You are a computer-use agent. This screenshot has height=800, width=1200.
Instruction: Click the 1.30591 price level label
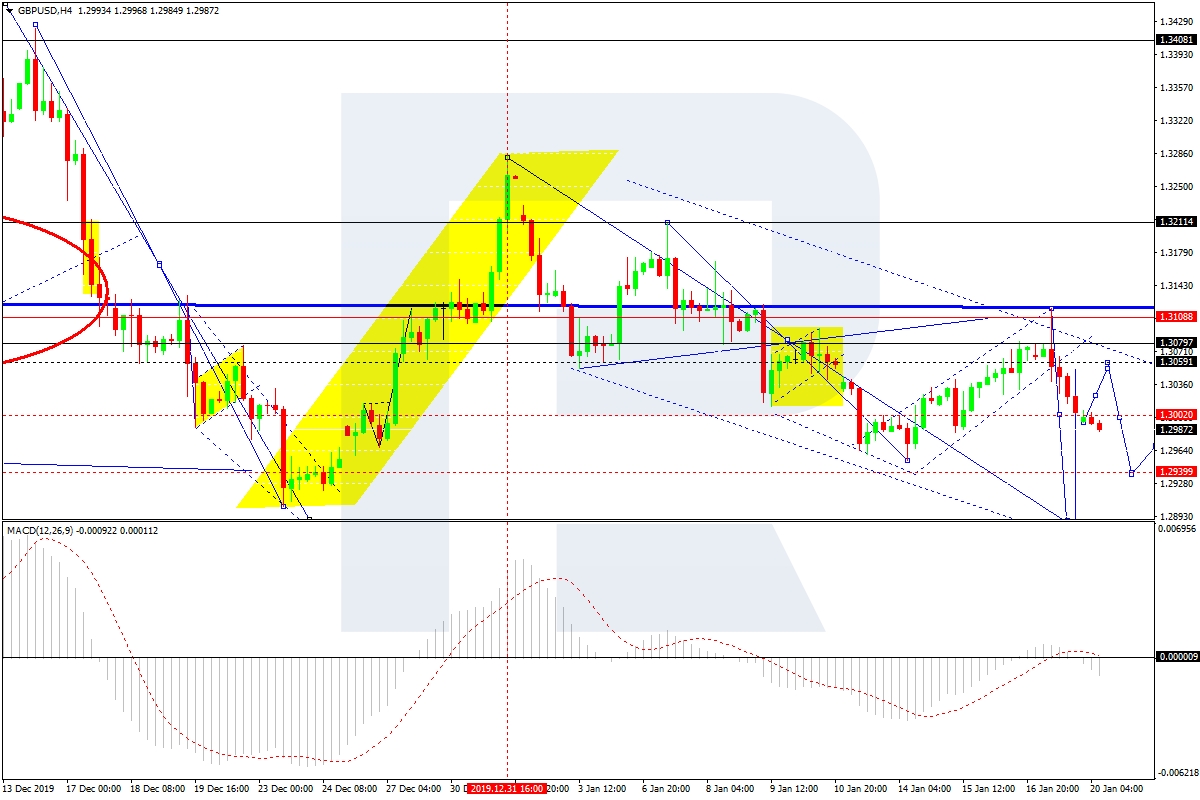click(1176, 362)
